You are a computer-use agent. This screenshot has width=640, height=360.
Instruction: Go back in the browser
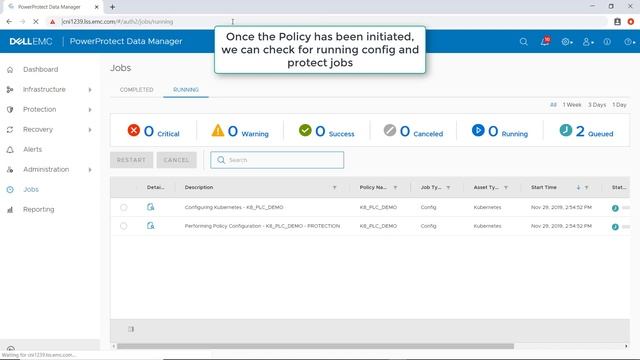pos(9,22)
